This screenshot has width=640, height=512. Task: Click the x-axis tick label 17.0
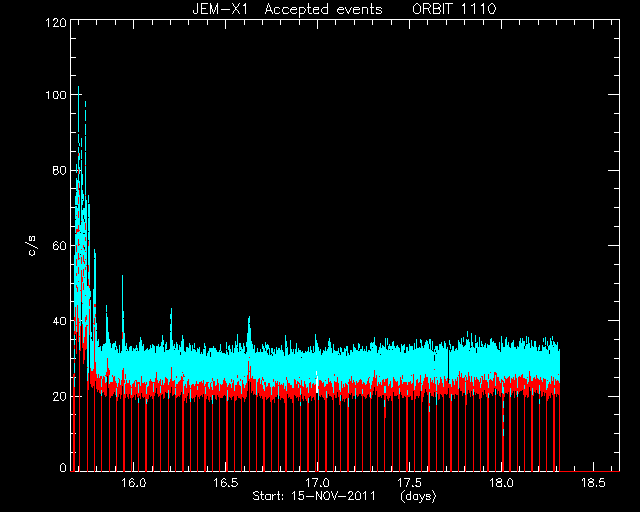(x=317, y=483)
